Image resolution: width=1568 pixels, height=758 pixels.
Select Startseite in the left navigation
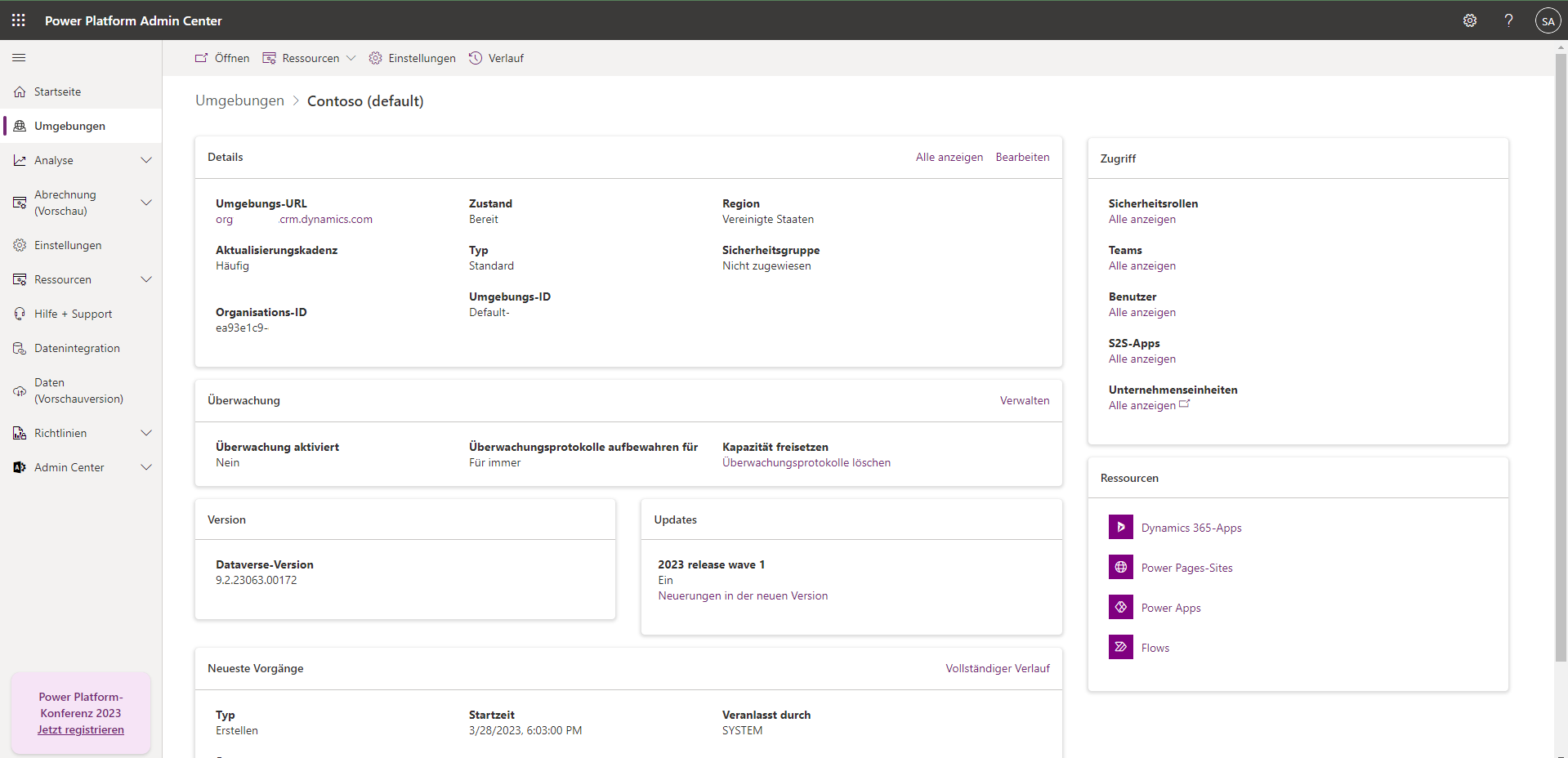click(x=57, y=92)
